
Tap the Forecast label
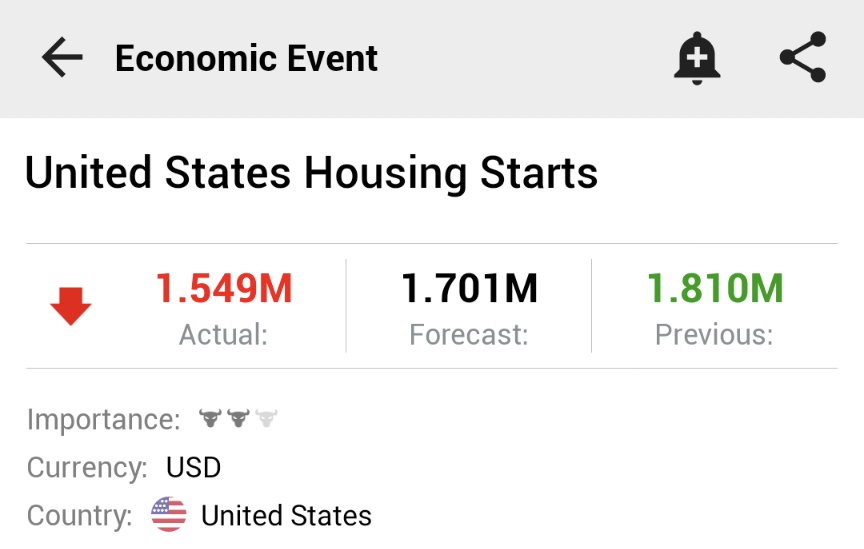(468, 334)
